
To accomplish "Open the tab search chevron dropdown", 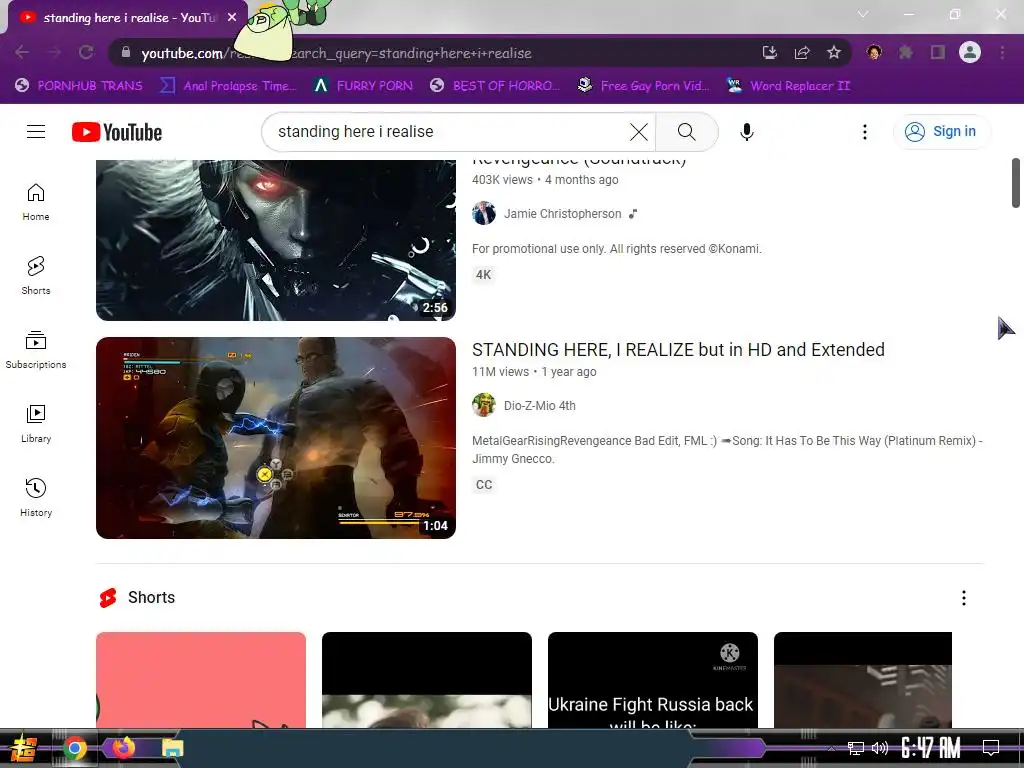I will point(863,14).
